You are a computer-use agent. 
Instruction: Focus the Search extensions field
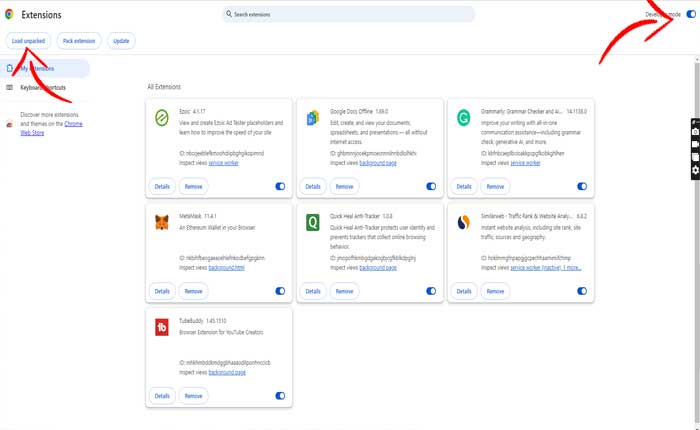[x=349, y=14]
